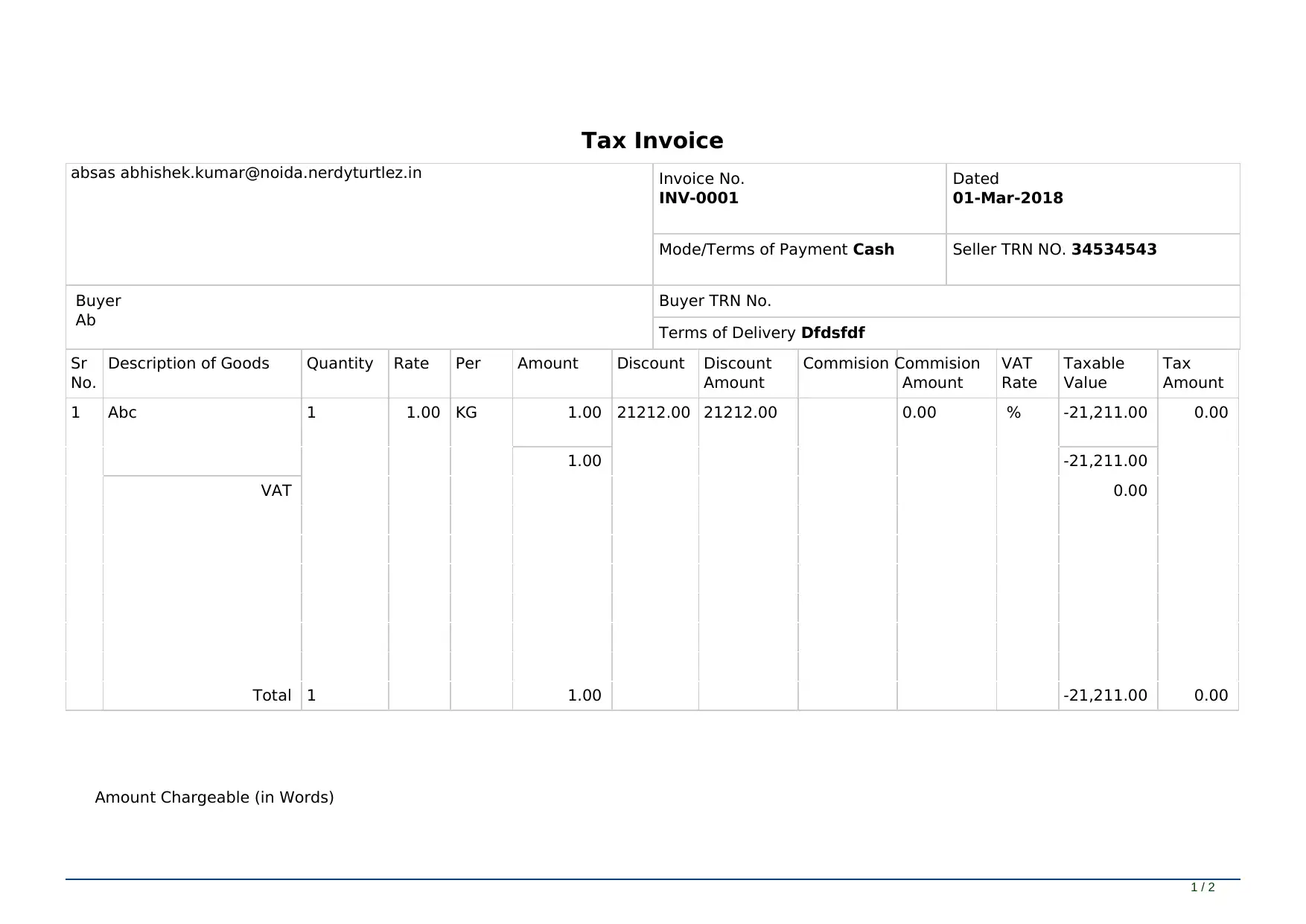Image resolution: width=1306 pixels, height=924 pixels.
Task: Click total amount 1.00 in Total row
Action: [584, 695]
